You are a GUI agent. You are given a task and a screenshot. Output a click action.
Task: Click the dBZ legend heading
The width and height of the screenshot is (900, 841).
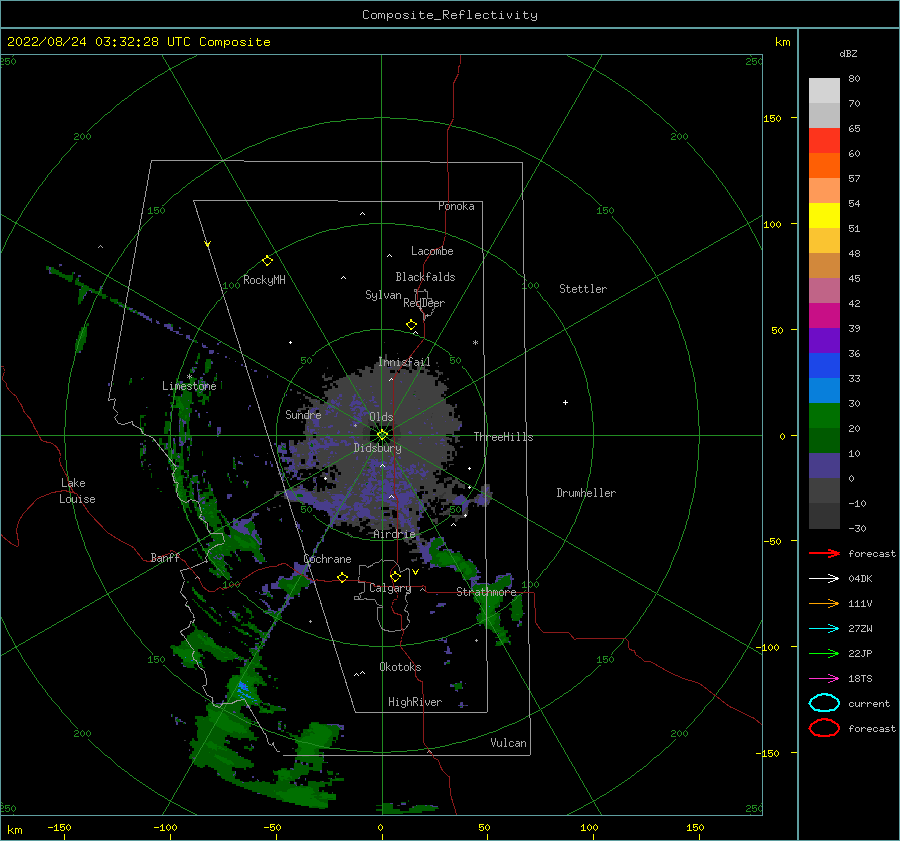[x=848, y=53]
